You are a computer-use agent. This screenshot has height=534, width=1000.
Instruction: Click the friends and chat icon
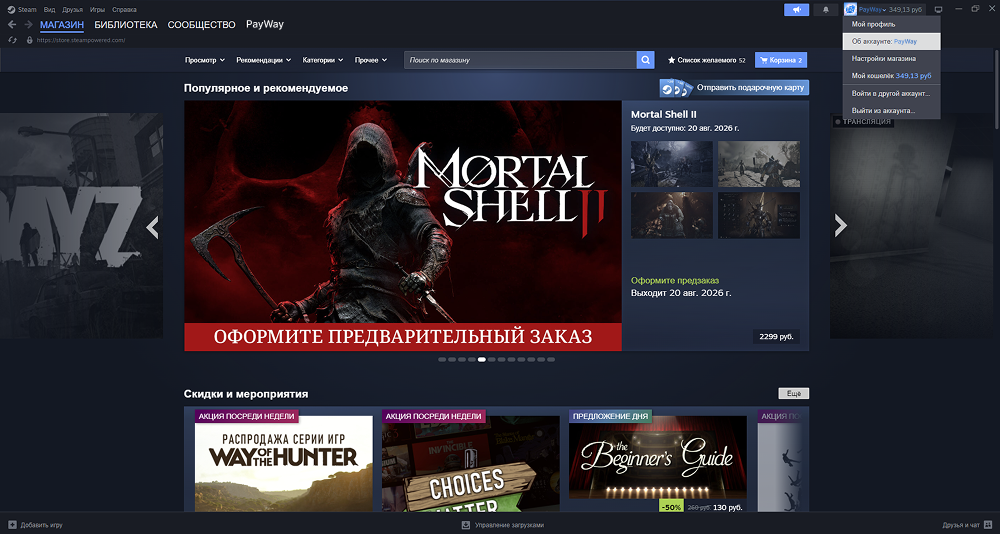[x=988, y=525]
